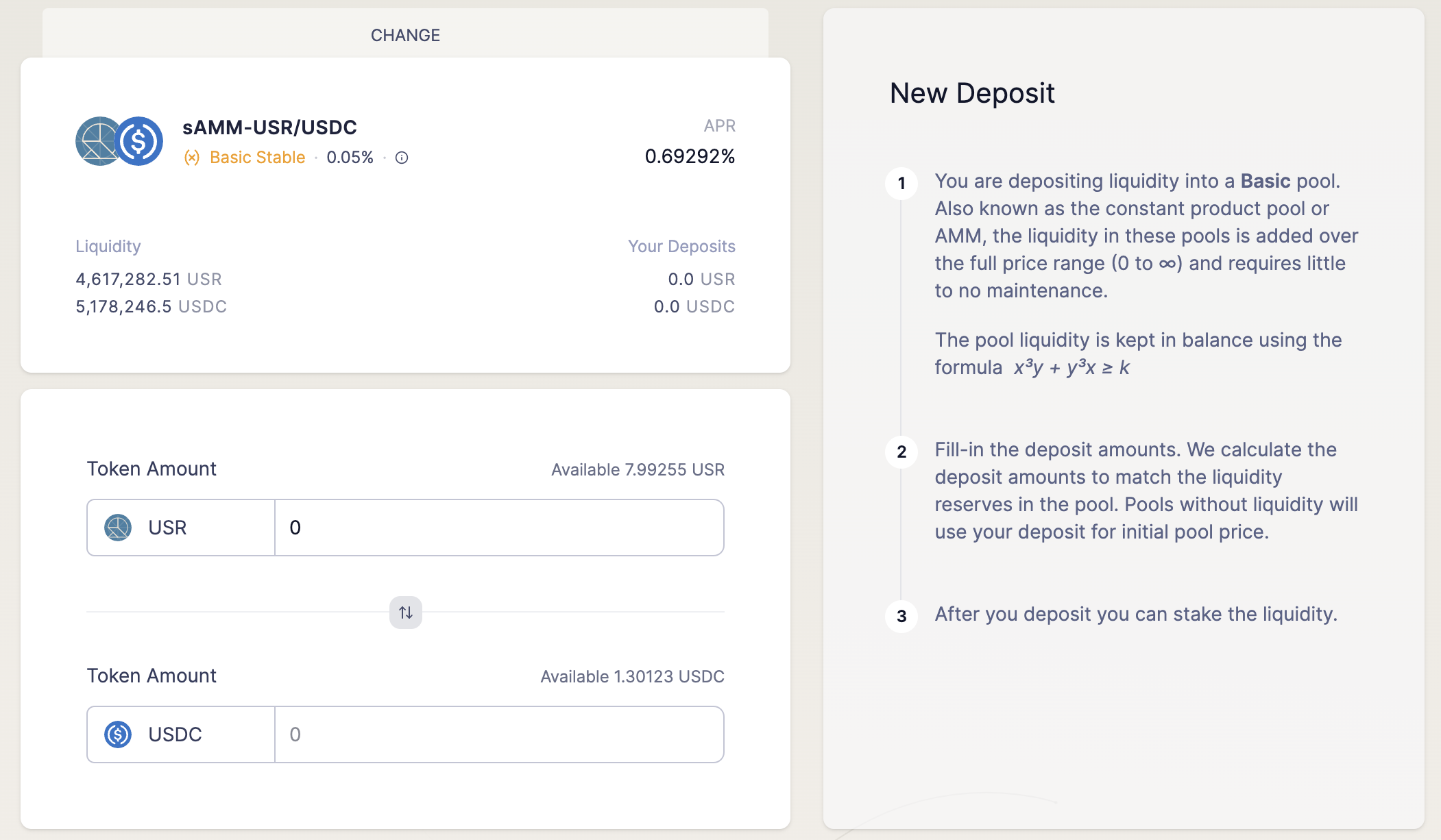Click the USR token icon in pool header
This screenshot has height=840, width=1441.
coord(97,141)
